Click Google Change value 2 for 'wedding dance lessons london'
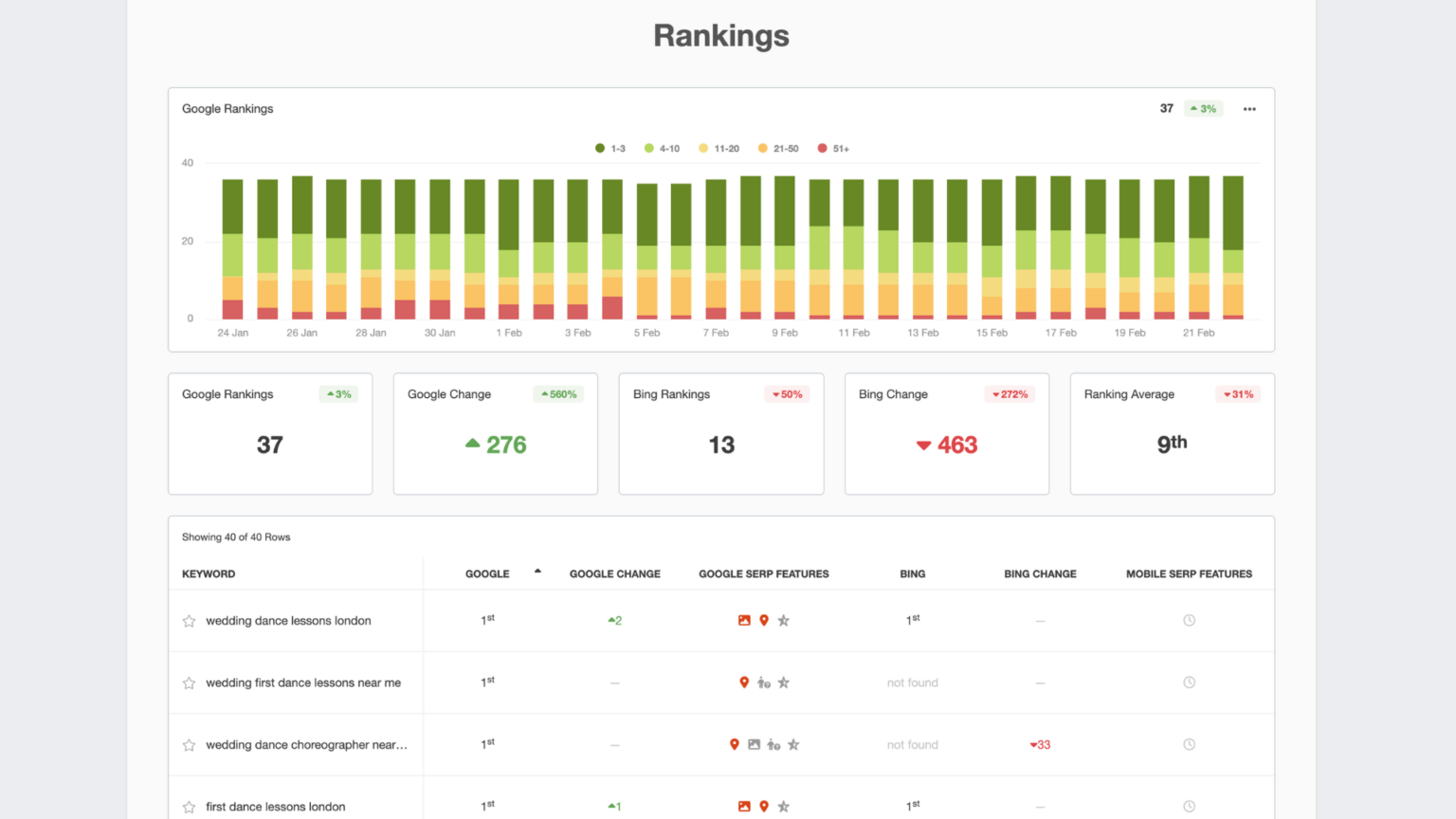 [x=615, y=621]
